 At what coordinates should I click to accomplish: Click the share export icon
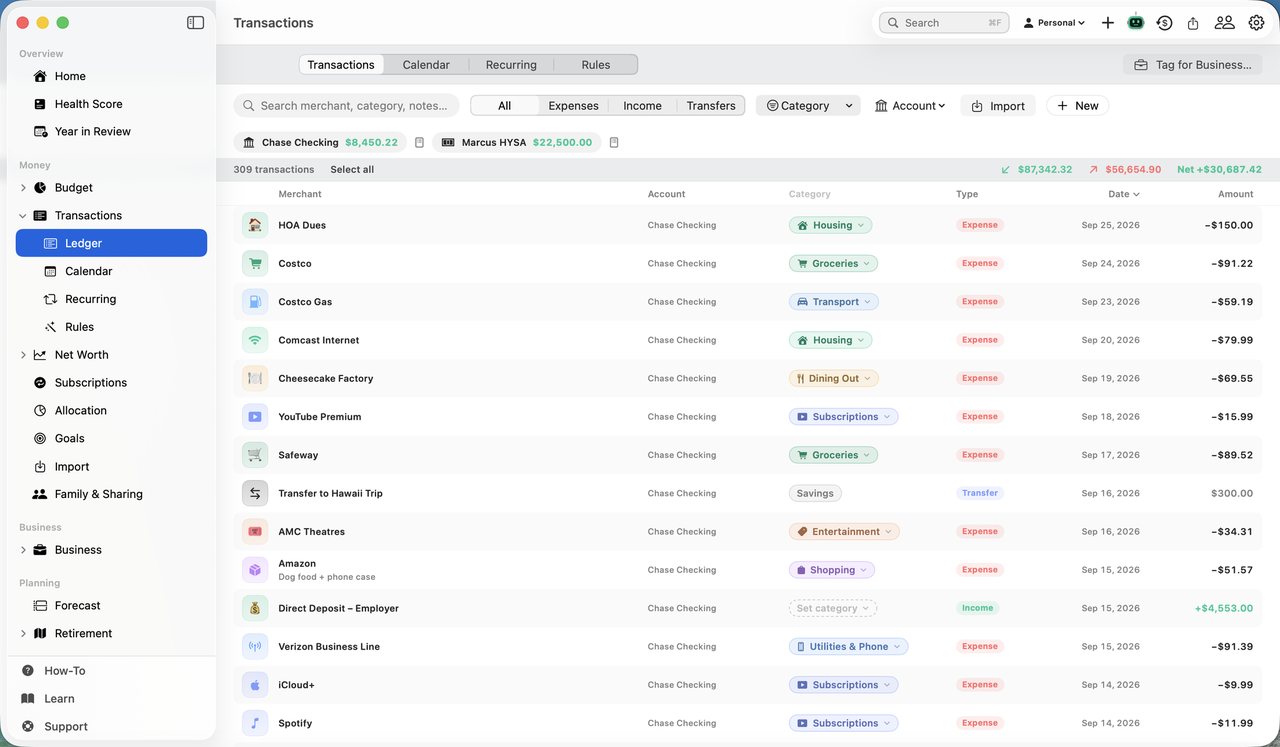point(1193,22)
